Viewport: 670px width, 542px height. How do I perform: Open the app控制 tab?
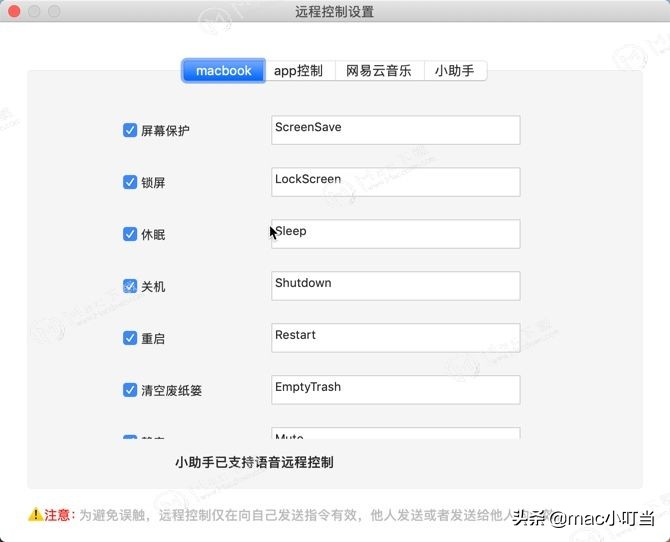point(300,71)
